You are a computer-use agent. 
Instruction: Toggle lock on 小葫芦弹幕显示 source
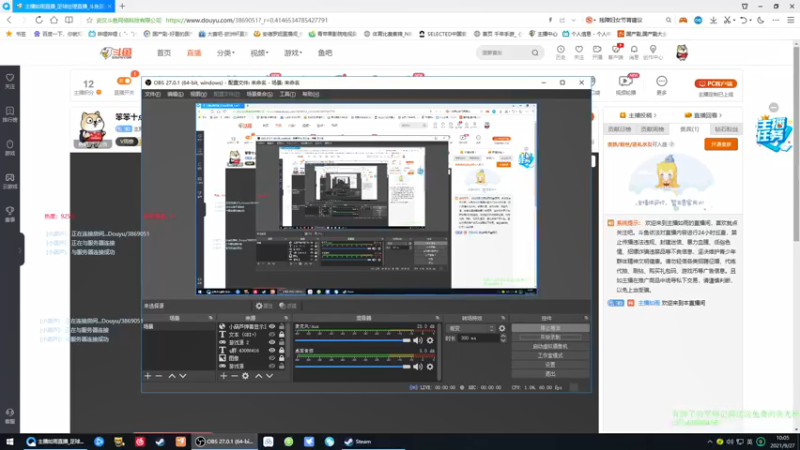[282, 327]
